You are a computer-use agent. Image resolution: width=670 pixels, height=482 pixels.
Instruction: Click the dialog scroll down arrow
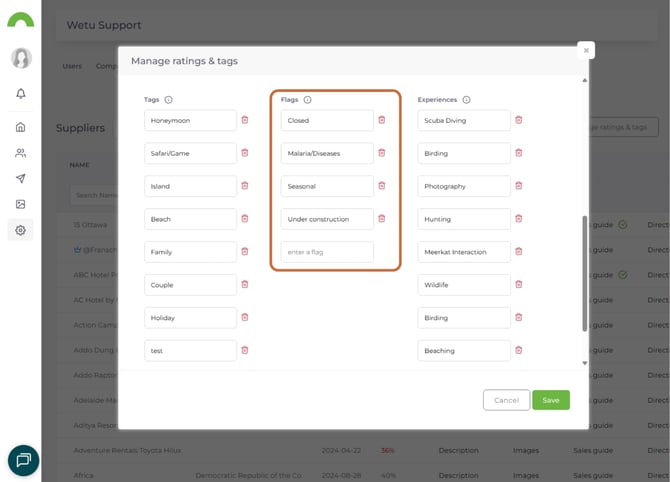coord(585,363)
